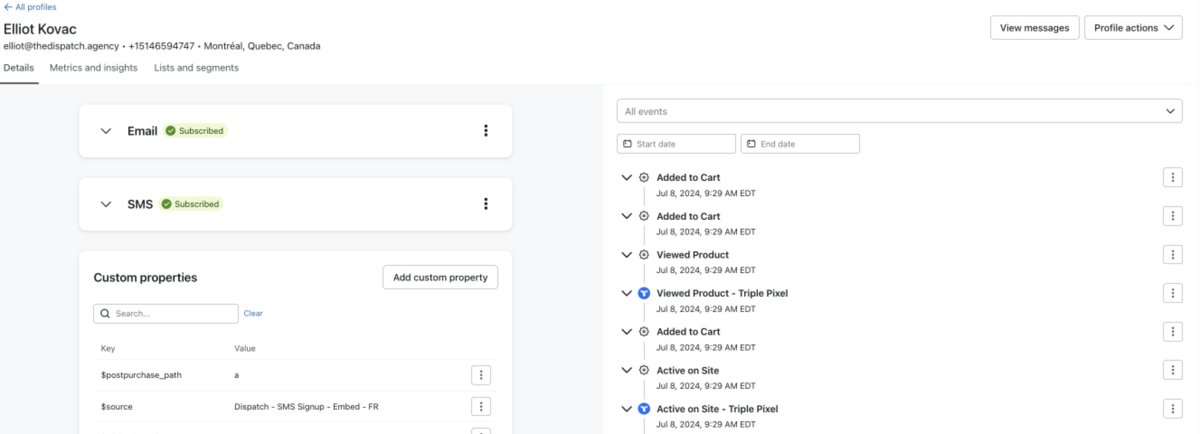Click the Active on Site - Triple Pixel event title
Image resolution: width=1200 pixels, height=434 pixels.
click(717, 409)
